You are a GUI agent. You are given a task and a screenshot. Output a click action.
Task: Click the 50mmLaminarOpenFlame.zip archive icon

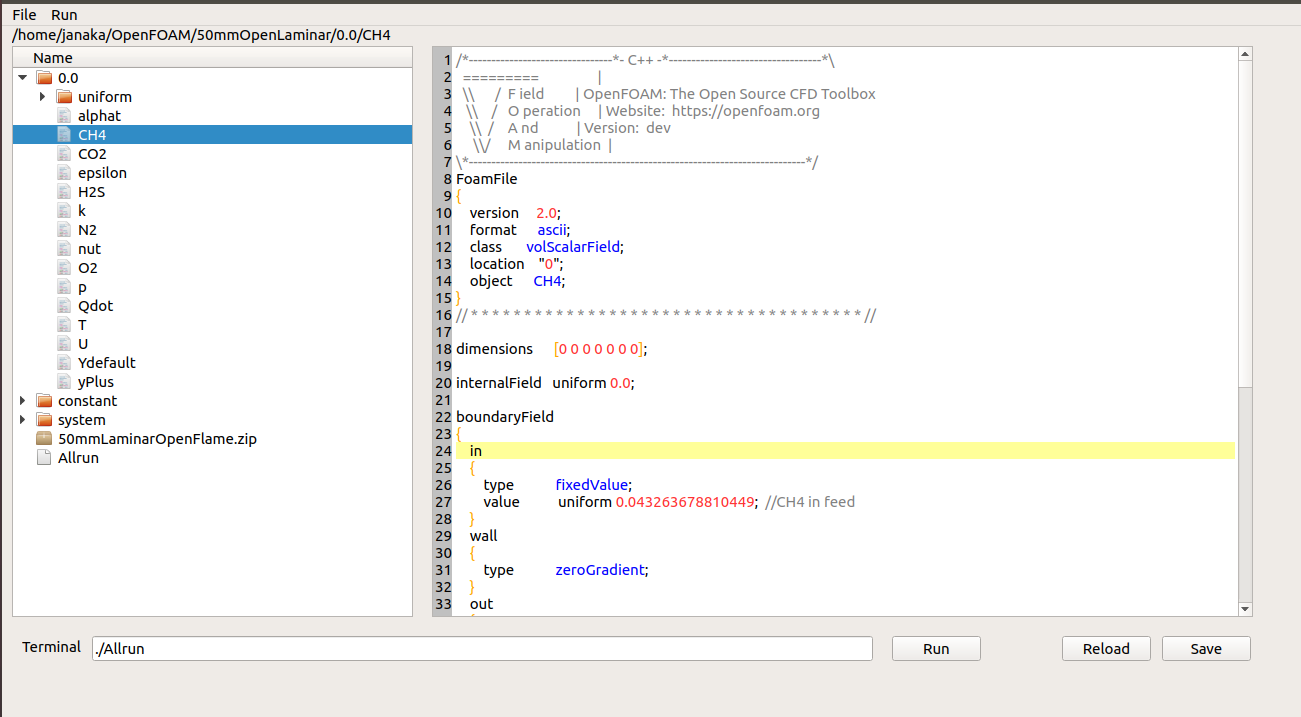pyautogui.click(x=42, y=438)
